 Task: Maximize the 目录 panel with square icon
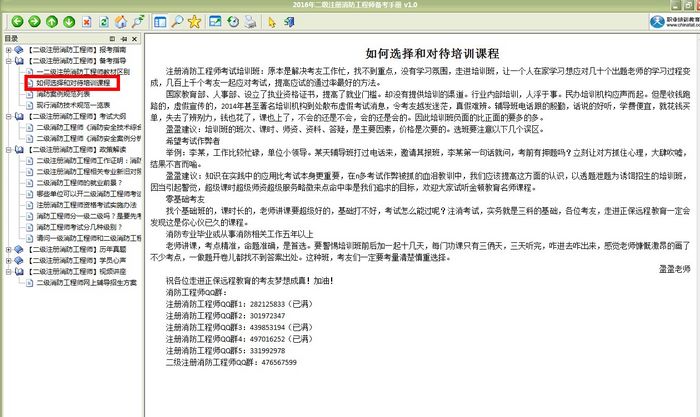(x=112, y=39)
